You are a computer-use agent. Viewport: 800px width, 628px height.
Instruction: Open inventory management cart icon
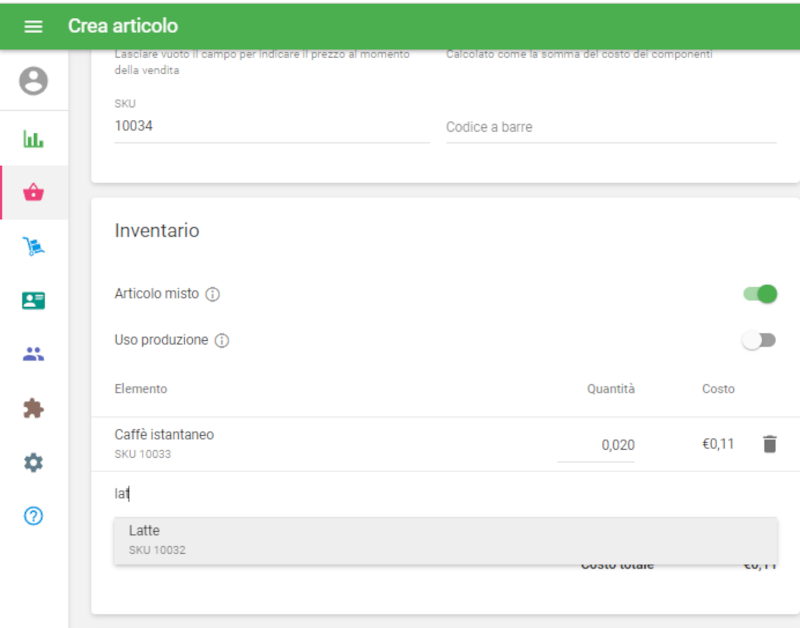(x=33, y=247)
